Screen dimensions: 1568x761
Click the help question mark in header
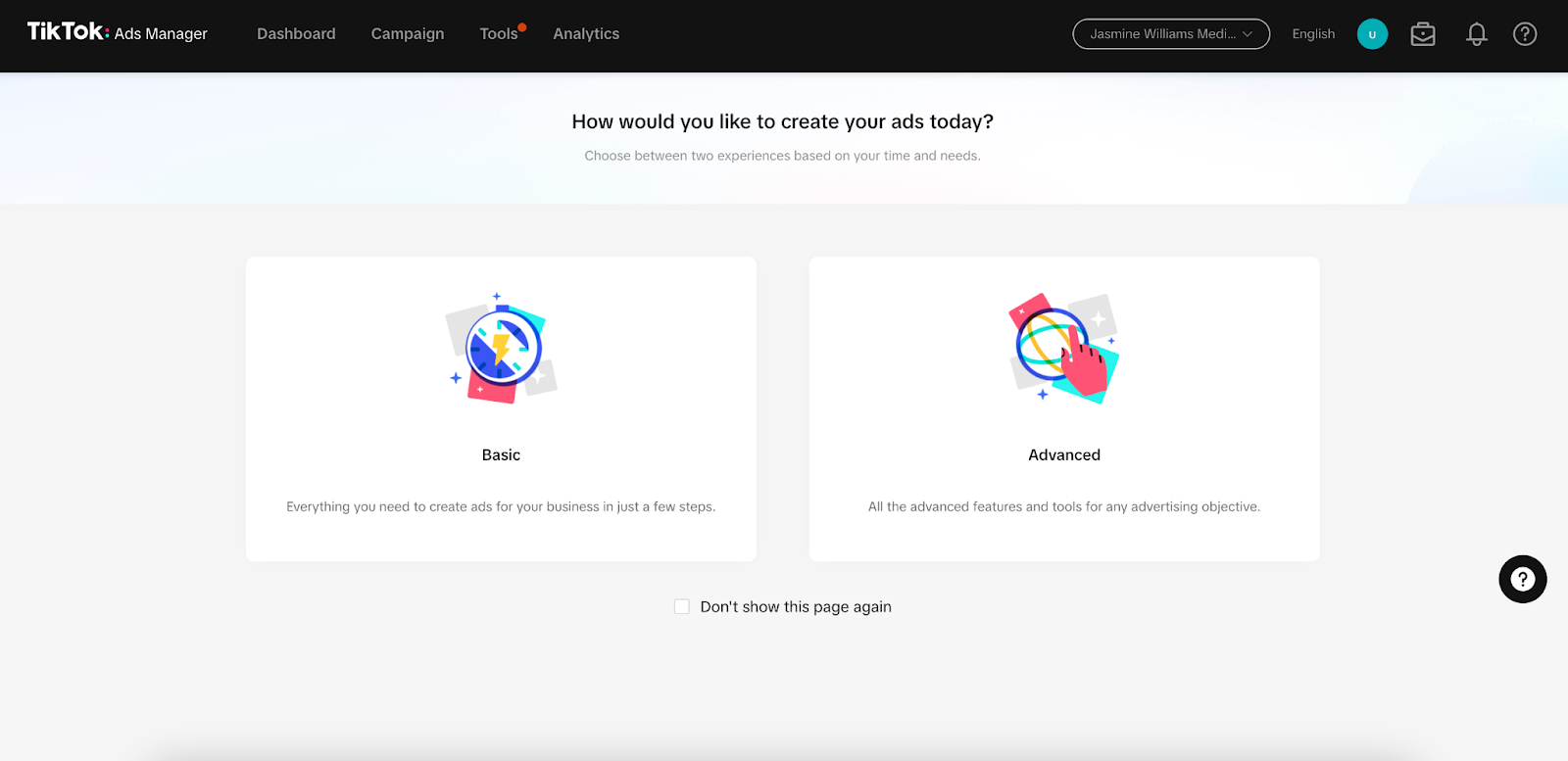tap(1525, 34)
